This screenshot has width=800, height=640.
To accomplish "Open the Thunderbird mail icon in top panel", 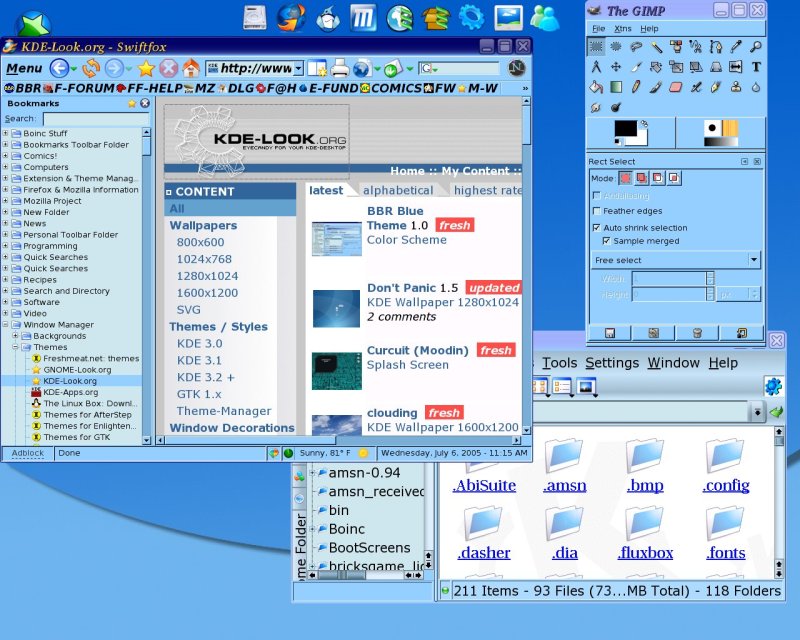I will [x=328, y=18].
